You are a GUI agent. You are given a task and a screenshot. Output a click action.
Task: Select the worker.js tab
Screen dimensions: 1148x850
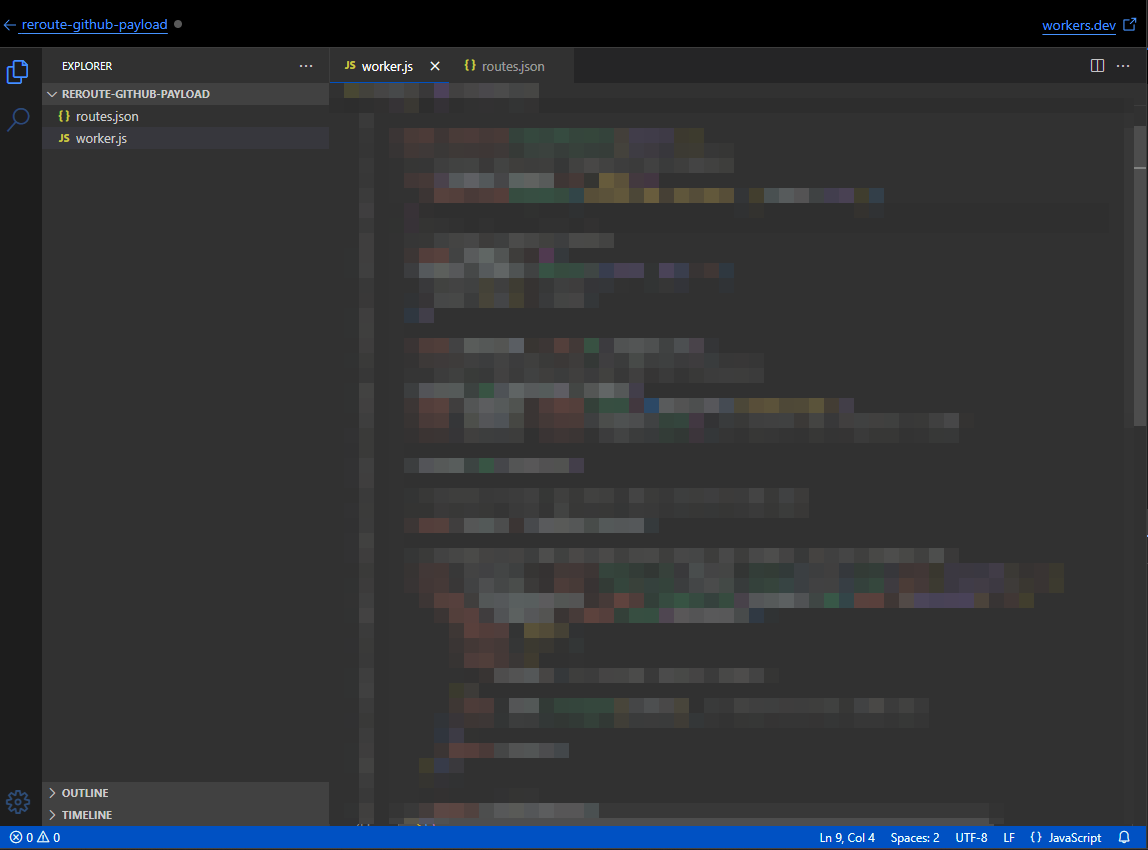[x=386, y=66]
